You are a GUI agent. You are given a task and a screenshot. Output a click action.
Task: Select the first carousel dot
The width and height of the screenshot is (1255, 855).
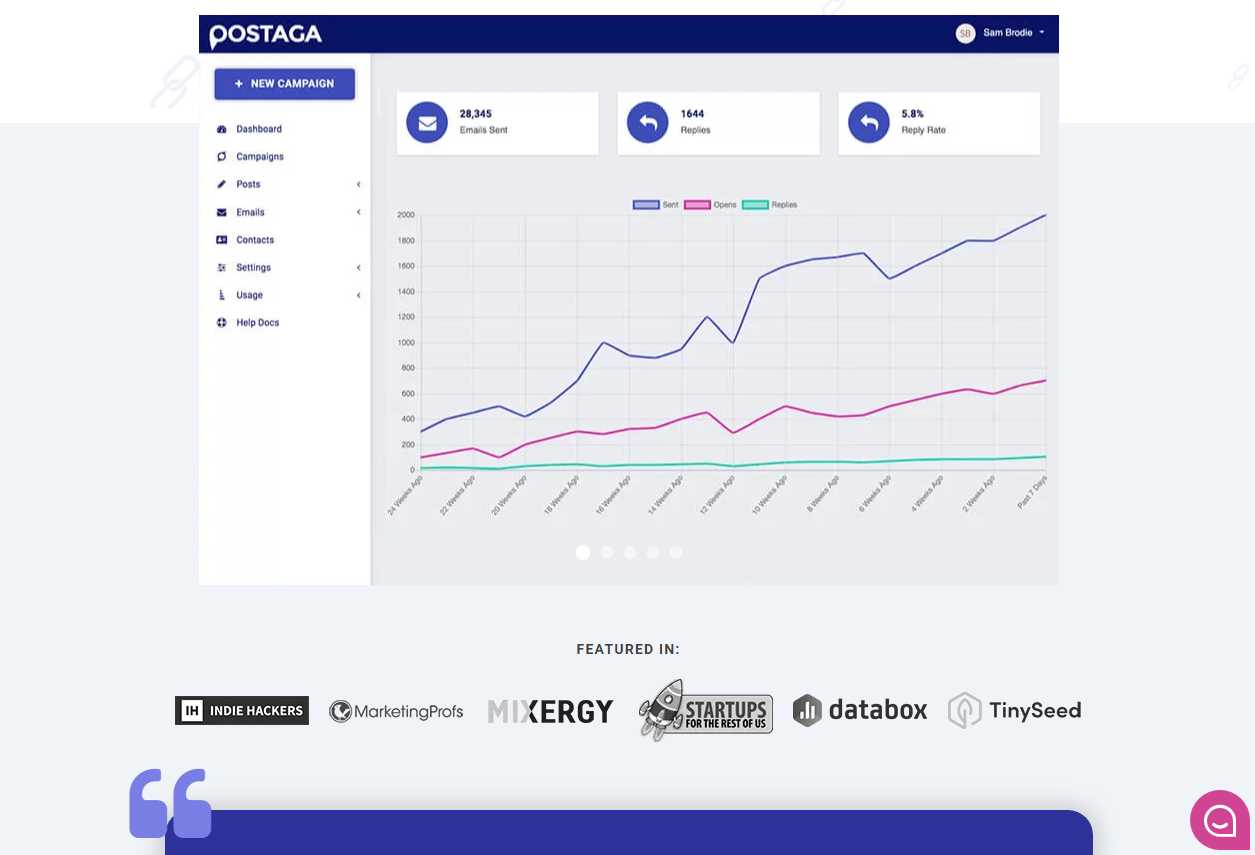click(x=583, y=552)
